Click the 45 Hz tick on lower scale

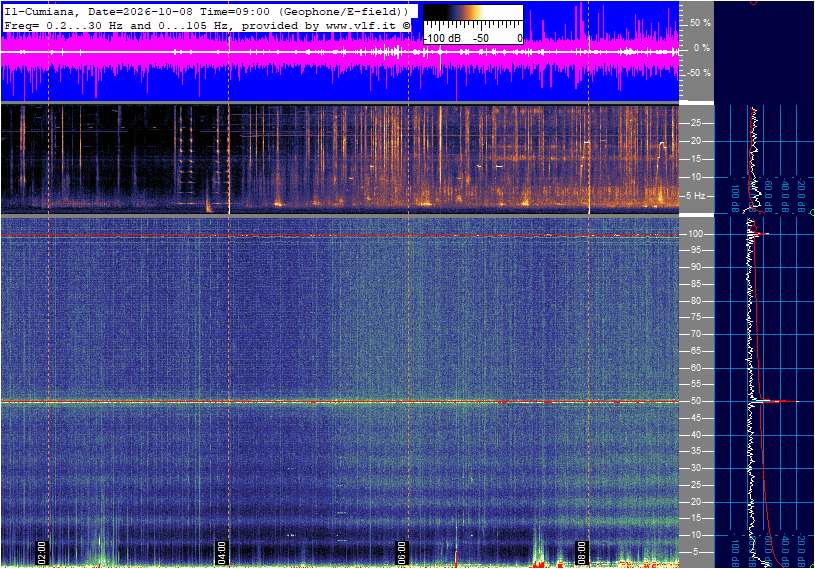pos(695,418)
